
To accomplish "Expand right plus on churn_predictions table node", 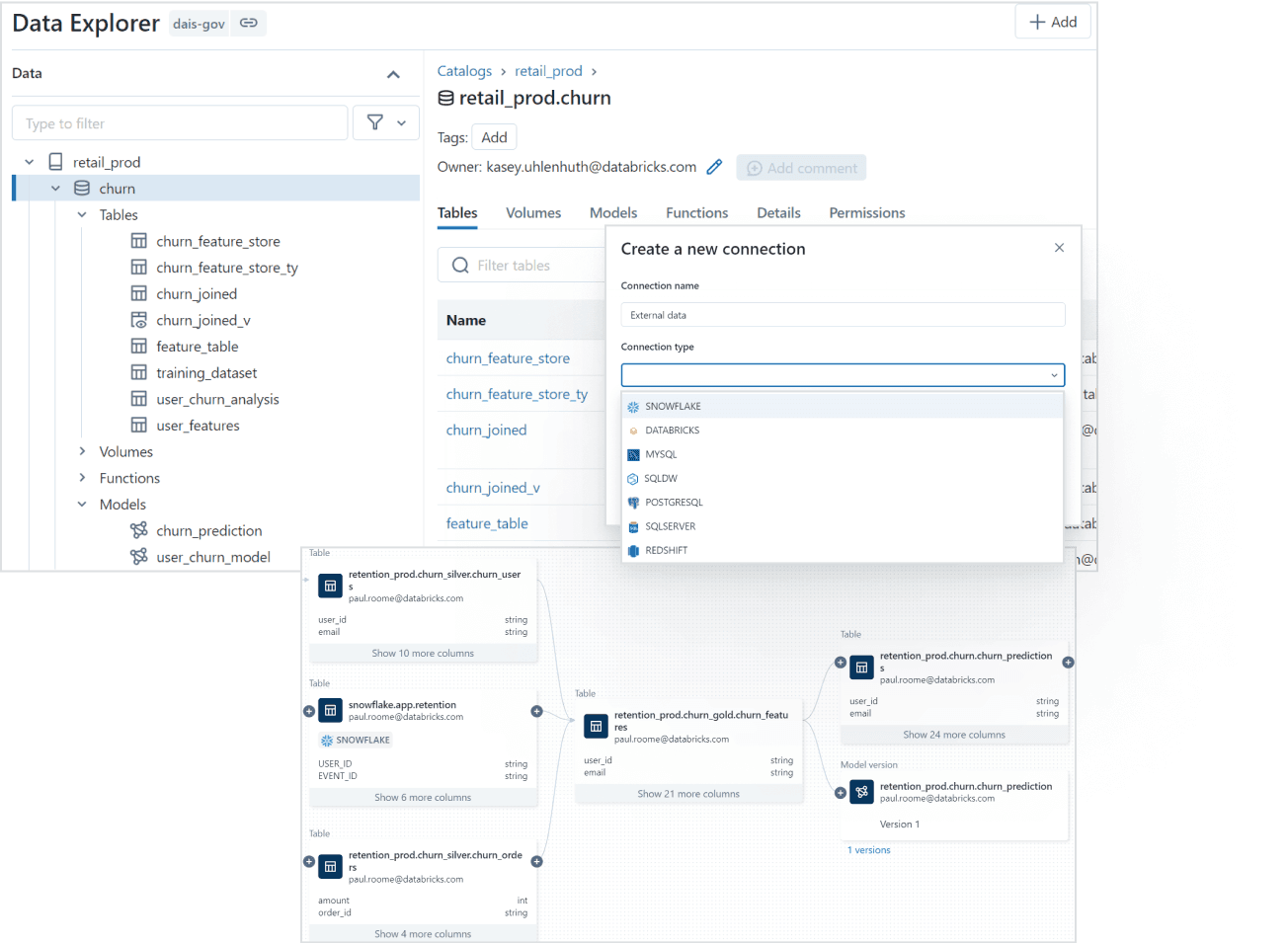I will point(1068,663).
